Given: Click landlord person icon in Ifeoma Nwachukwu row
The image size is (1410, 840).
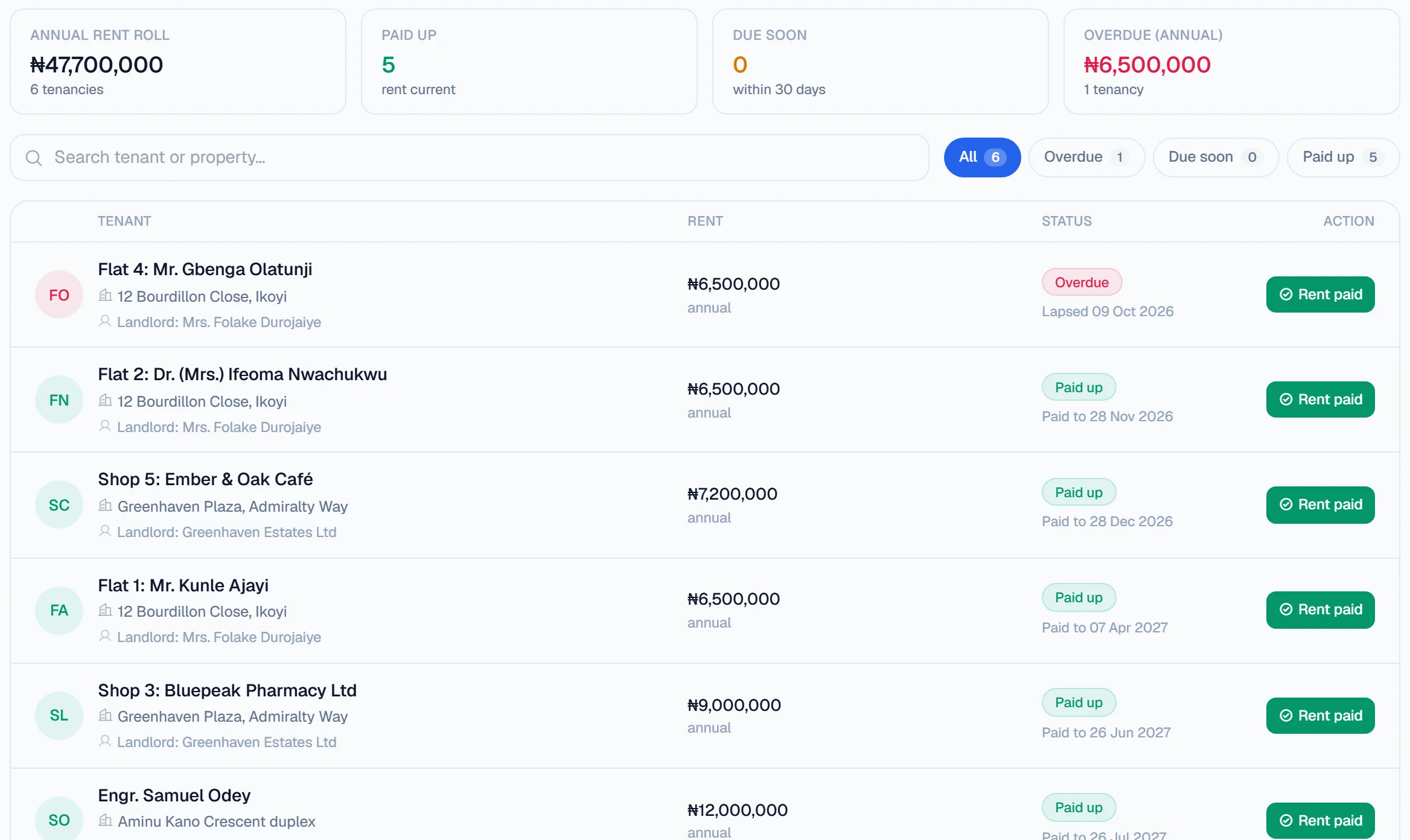Looking at the screenshot, I should [105, 426].
